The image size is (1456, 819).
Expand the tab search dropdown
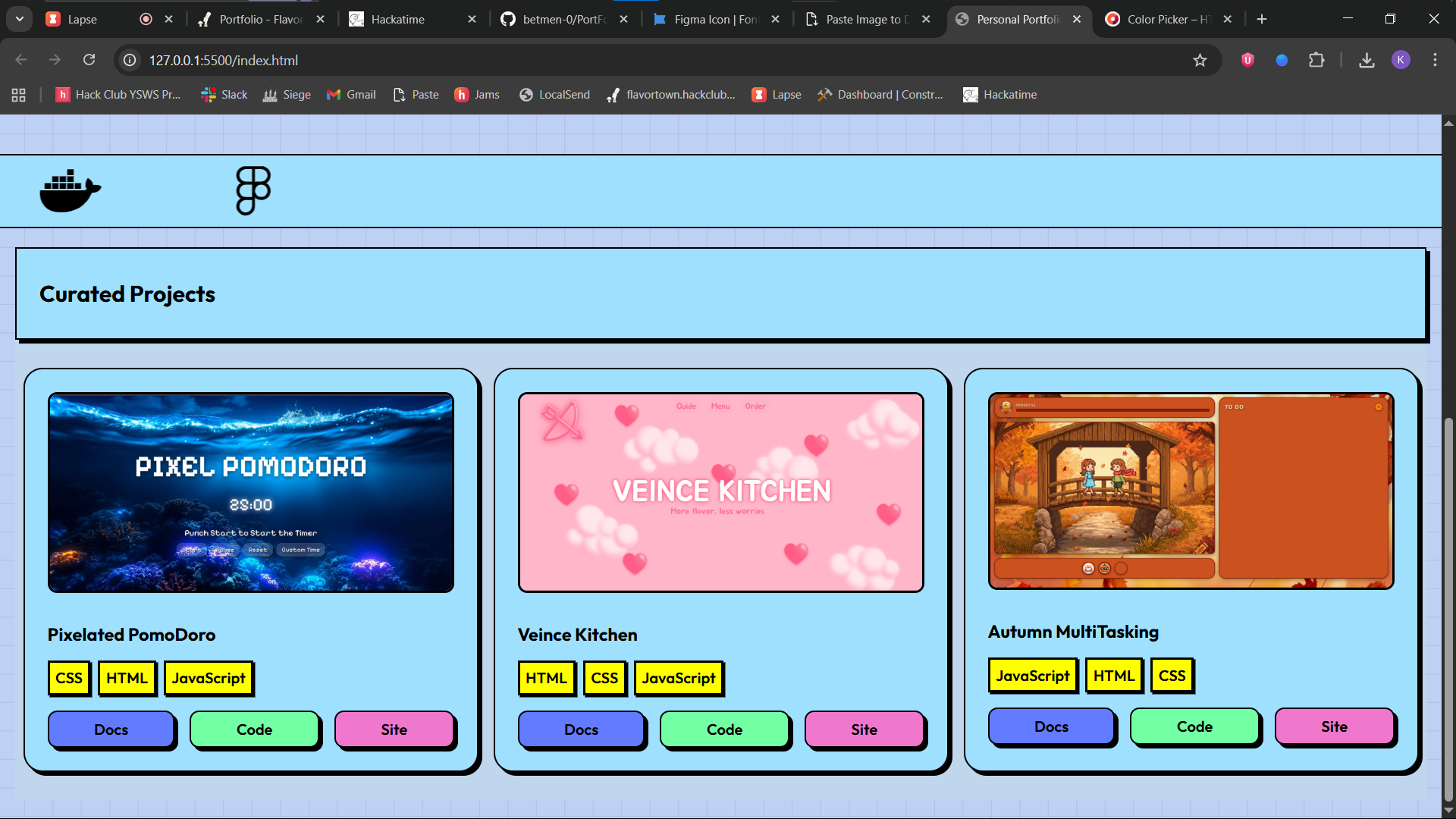19,19
